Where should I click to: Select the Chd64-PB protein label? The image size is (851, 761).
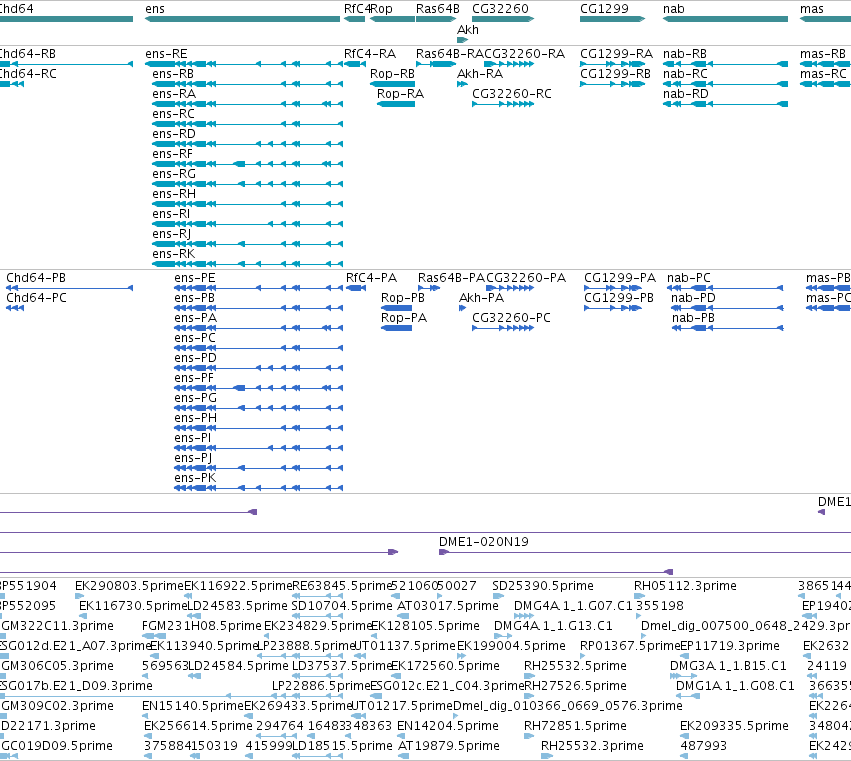tap(36, 278)
